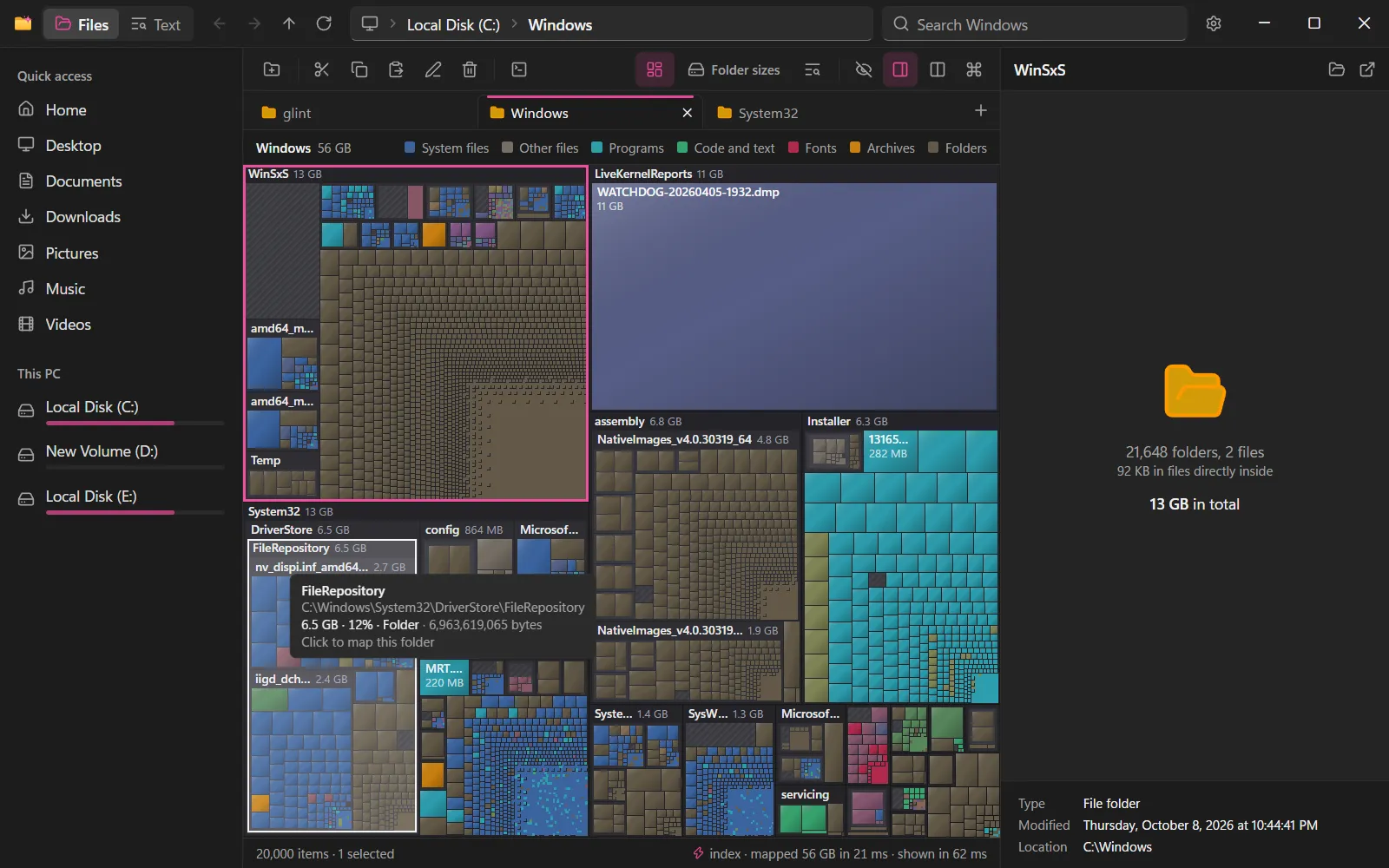The height and width of the screenshot is (868, 1389).
Task: Open the servicing folder label
Action: (805, 794)
